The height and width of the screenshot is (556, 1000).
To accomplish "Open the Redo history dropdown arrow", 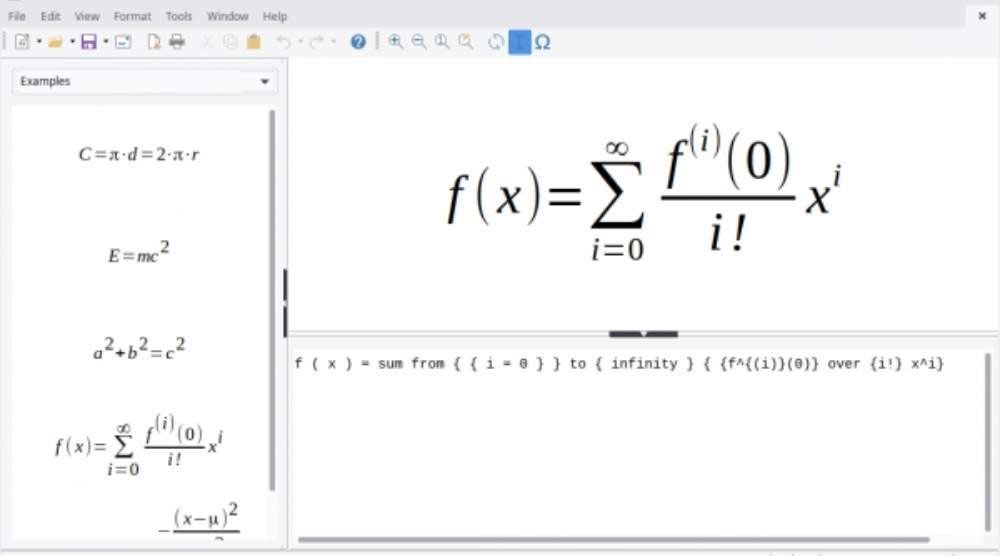I will tap(334, 42).
